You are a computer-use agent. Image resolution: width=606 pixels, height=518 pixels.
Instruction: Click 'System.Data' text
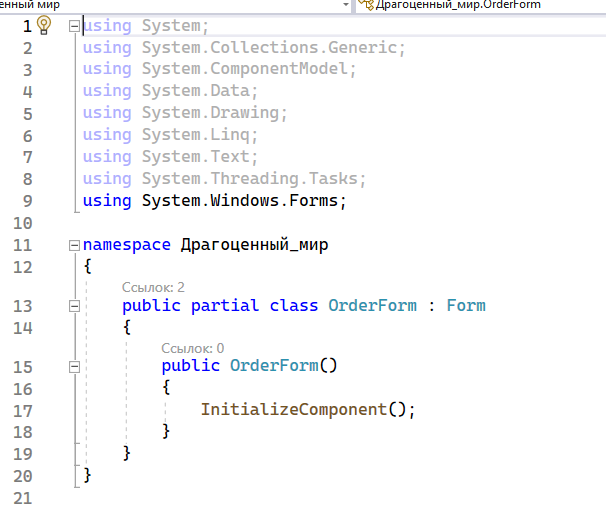pos(196,91)
